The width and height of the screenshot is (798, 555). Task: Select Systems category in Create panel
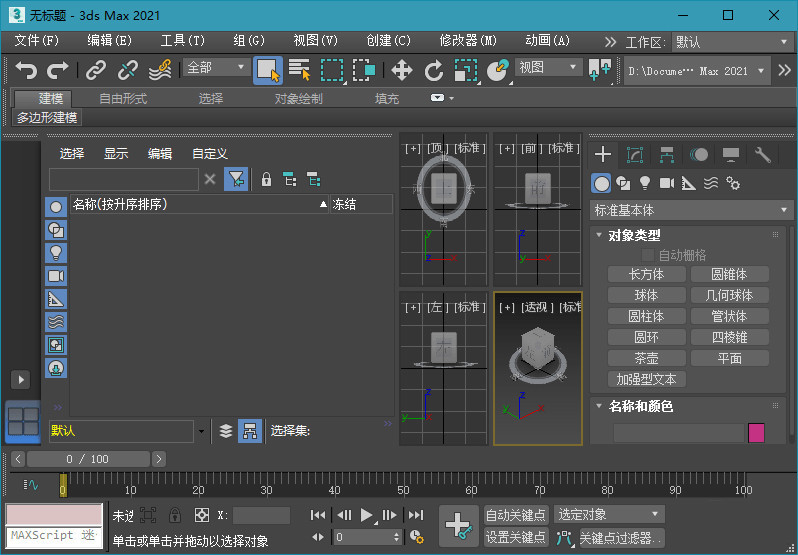(733, 183)
